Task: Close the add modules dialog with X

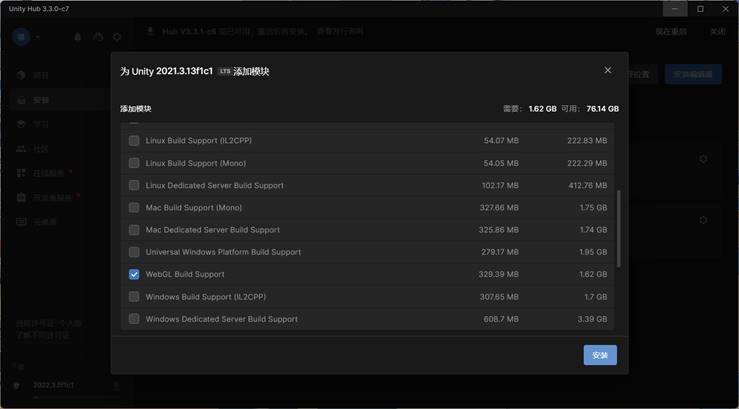Action: pyautogui.click(x=607, y=71)
